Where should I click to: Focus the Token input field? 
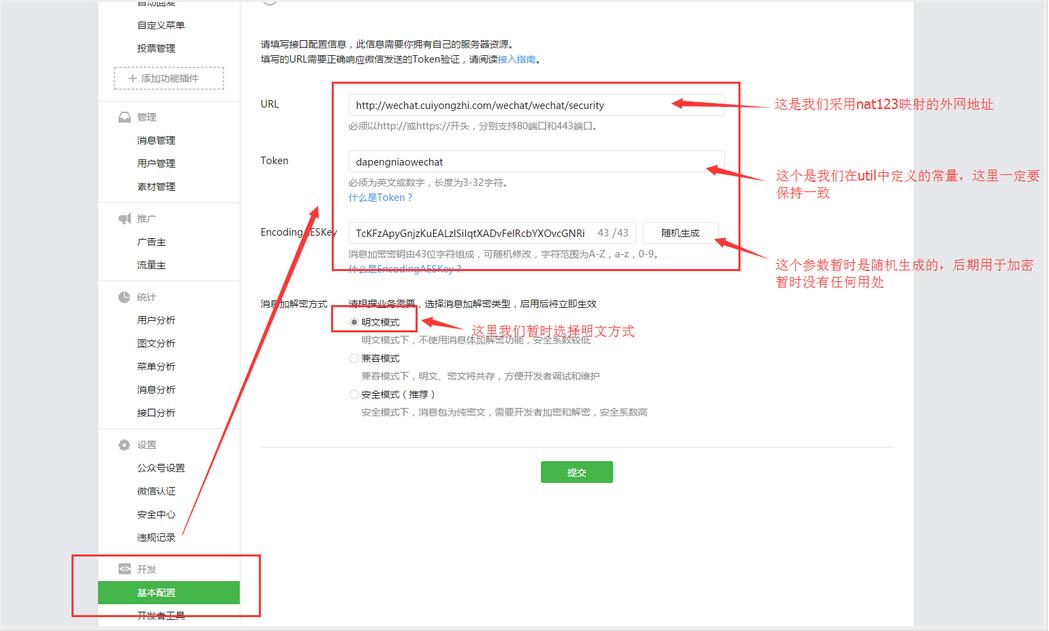pos(536,162)
